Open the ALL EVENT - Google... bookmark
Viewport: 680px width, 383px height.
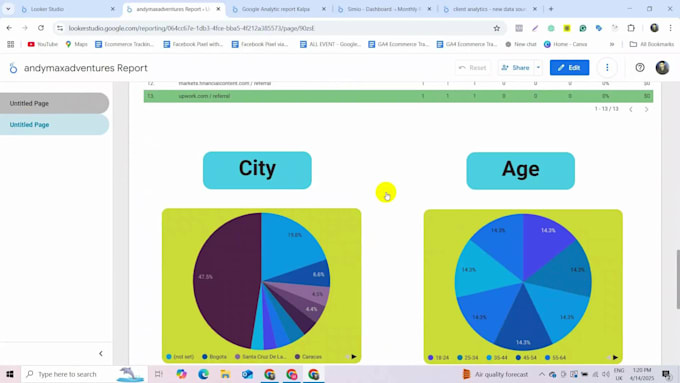tap(330, 44)
